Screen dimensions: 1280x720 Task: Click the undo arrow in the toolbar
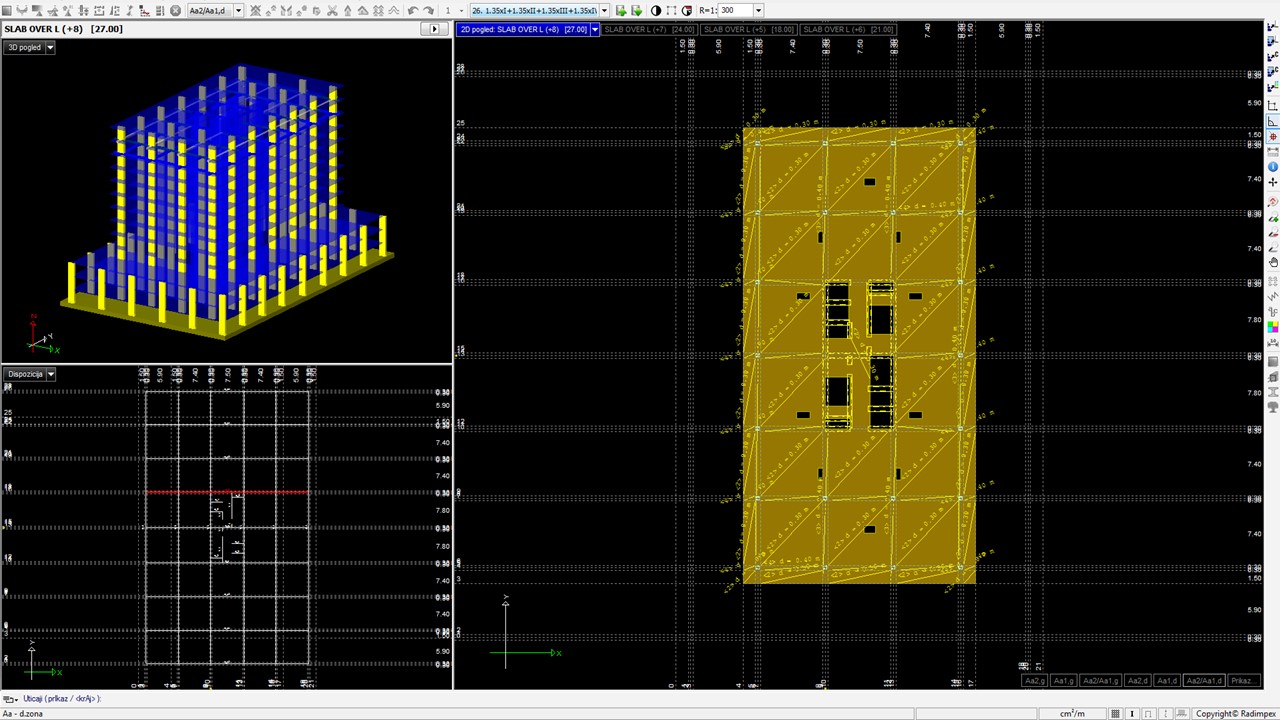coord(413,11)
